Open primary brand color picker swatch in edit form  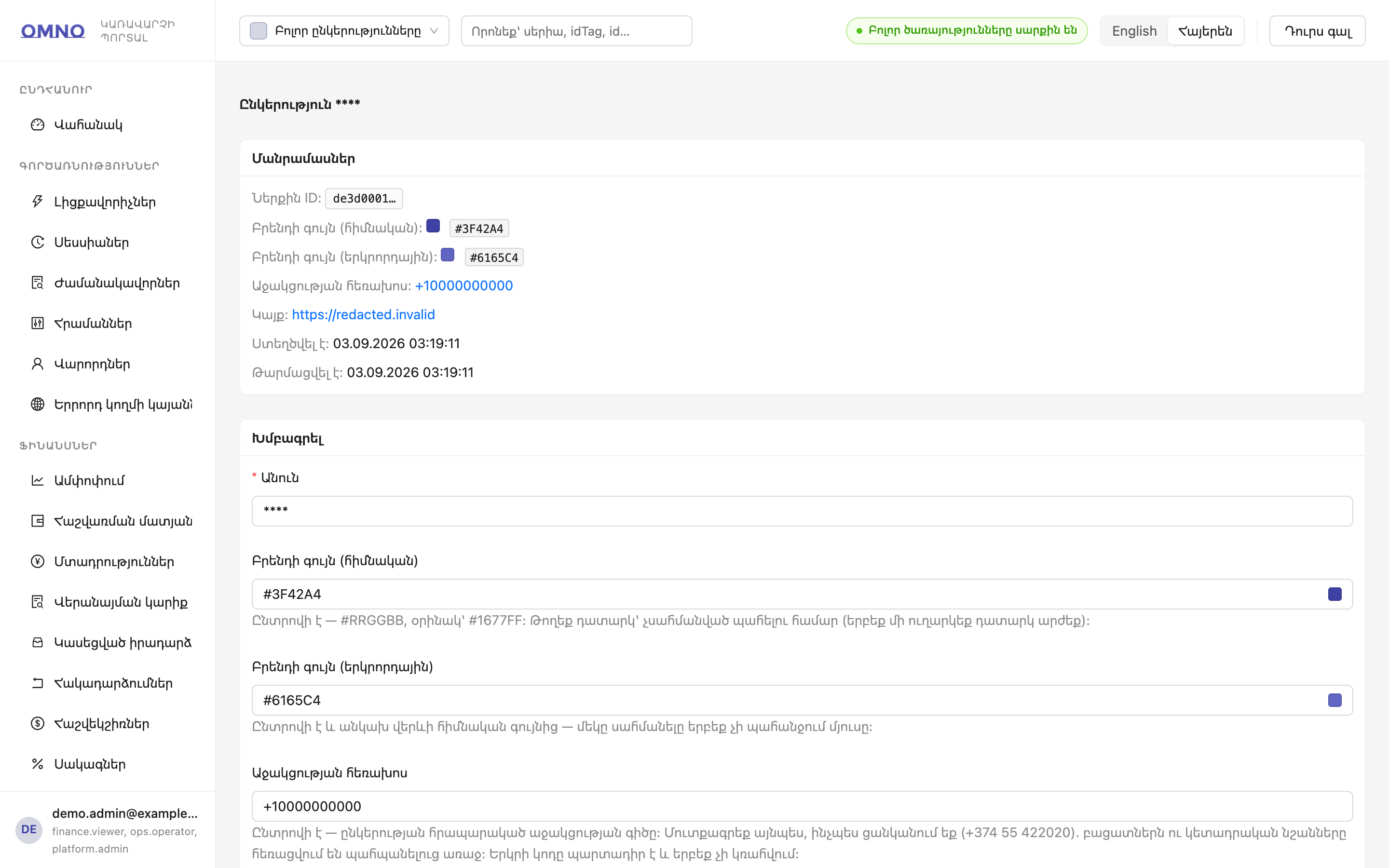point(1335,594)
